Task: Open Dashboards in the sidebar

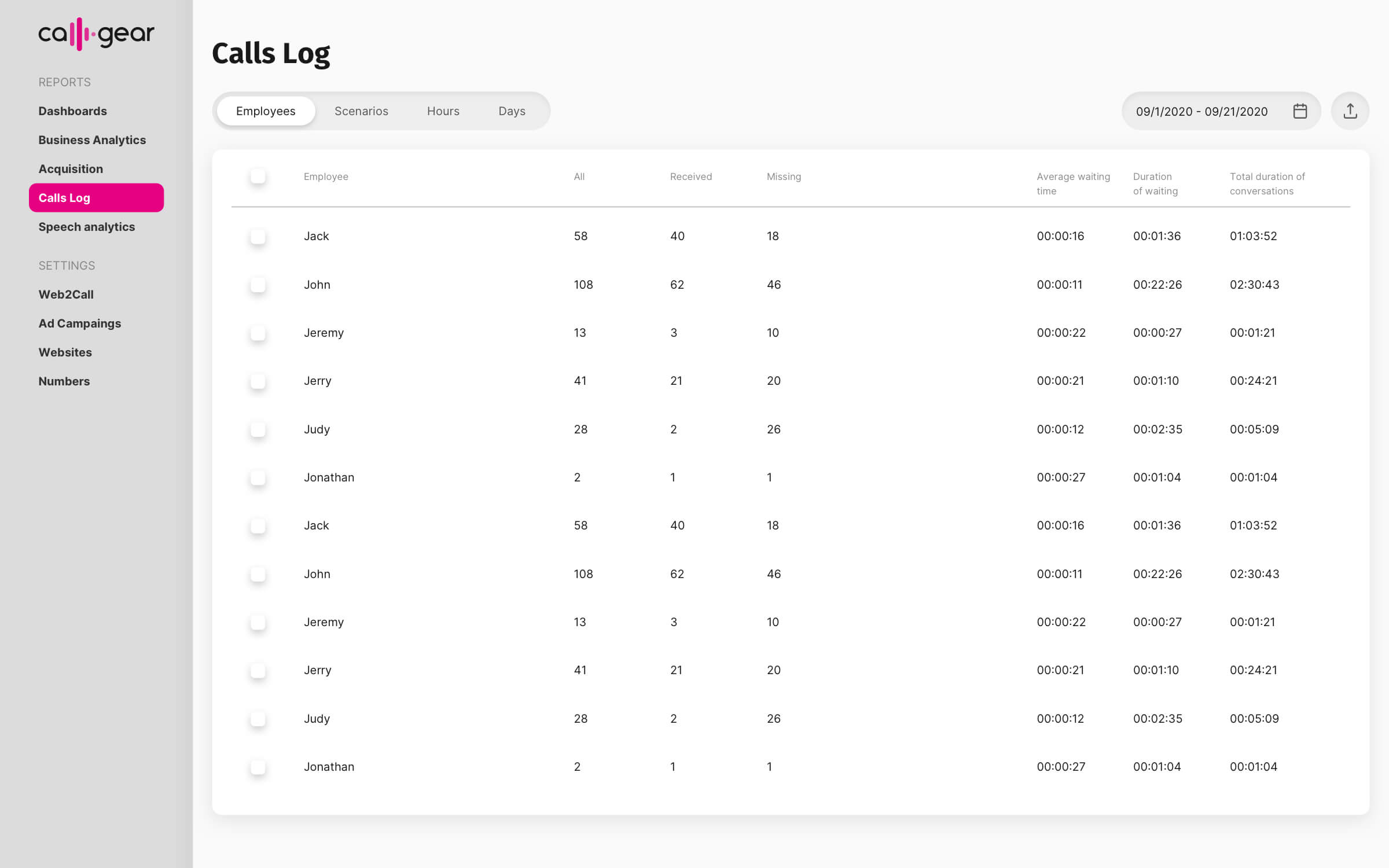Action: coord(73,111)
